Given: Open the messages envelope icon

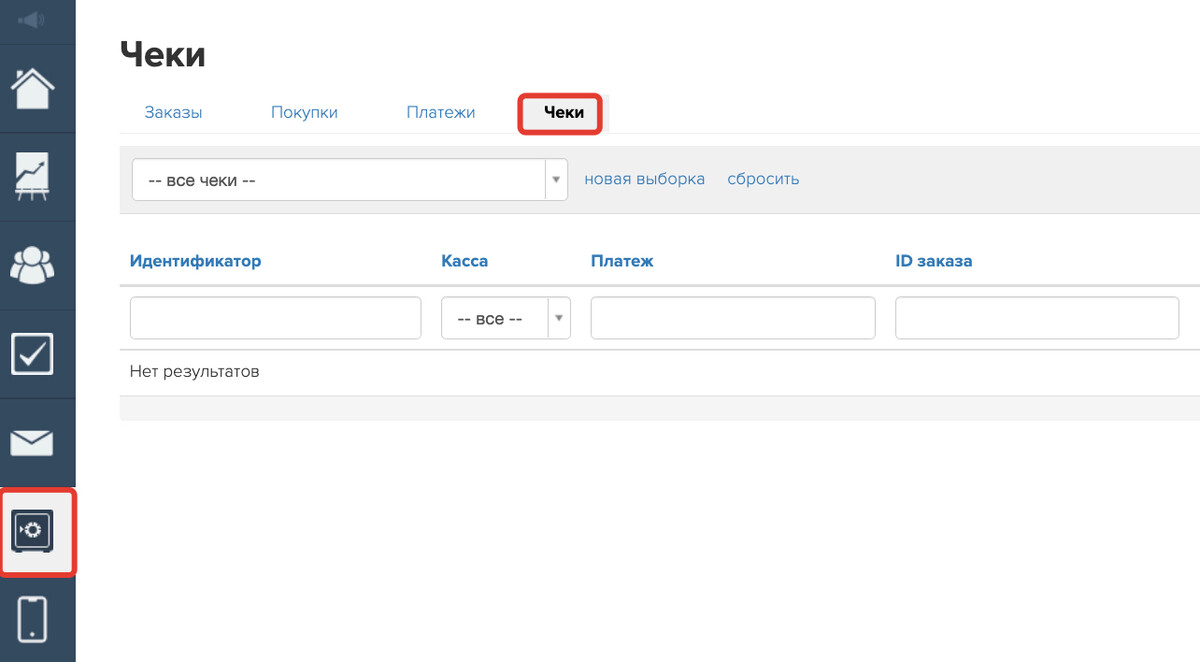Looking at the screenshot, I should pyautogui.click(x=32, y=442).
